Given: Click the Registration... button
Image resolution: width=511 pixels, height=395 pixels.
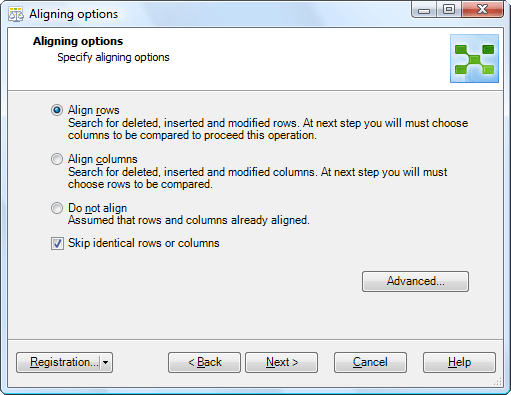Looking at the screenshot, I should (x=59, y=362).
